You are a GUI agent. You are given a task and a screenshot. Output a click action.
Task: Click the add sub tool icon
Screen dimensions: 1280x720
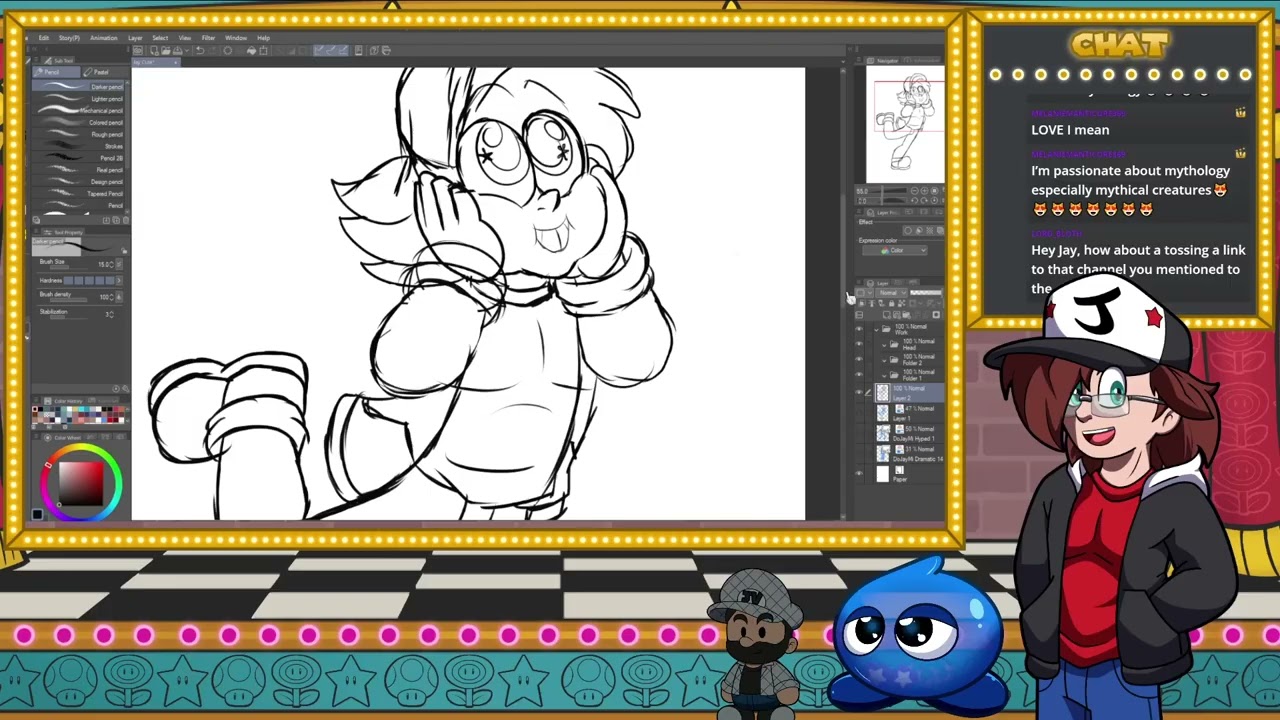click(x=106, y=220)
